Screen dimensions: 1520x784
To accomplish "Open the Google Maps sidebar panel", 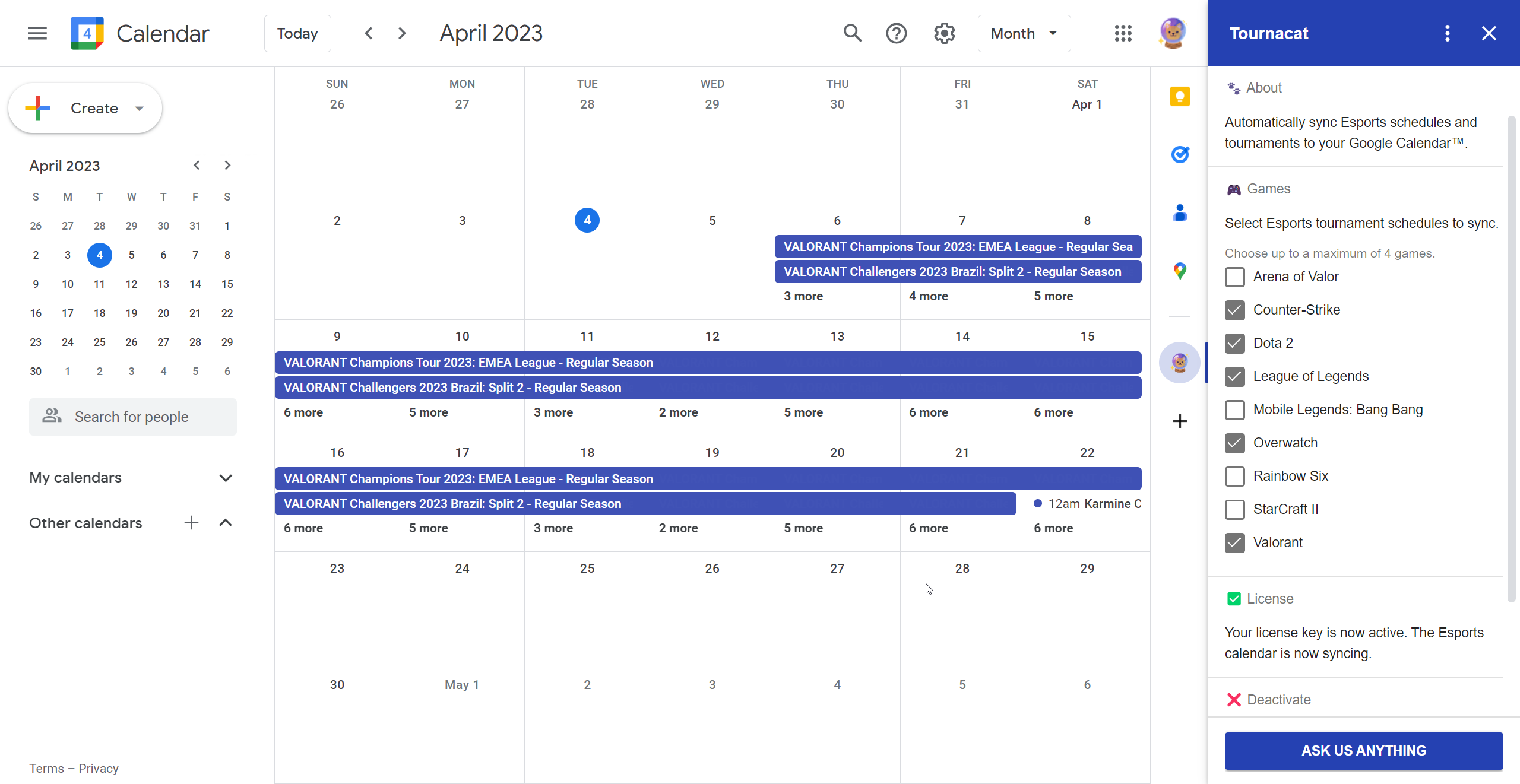I will click(1180, 271).
